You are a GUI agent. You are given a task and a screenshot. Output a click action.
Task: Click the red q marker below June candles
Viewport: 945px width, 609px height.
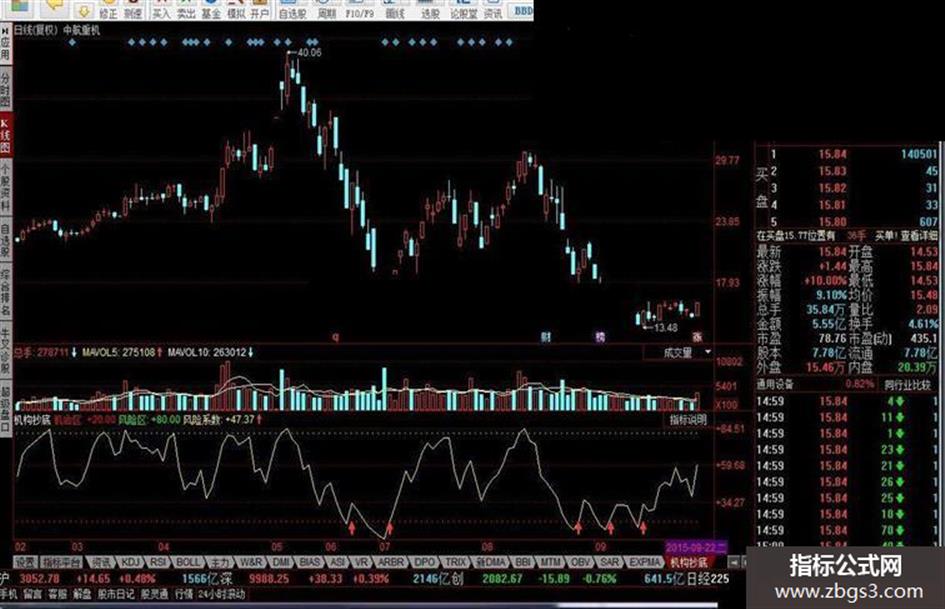tap(336, 337)
